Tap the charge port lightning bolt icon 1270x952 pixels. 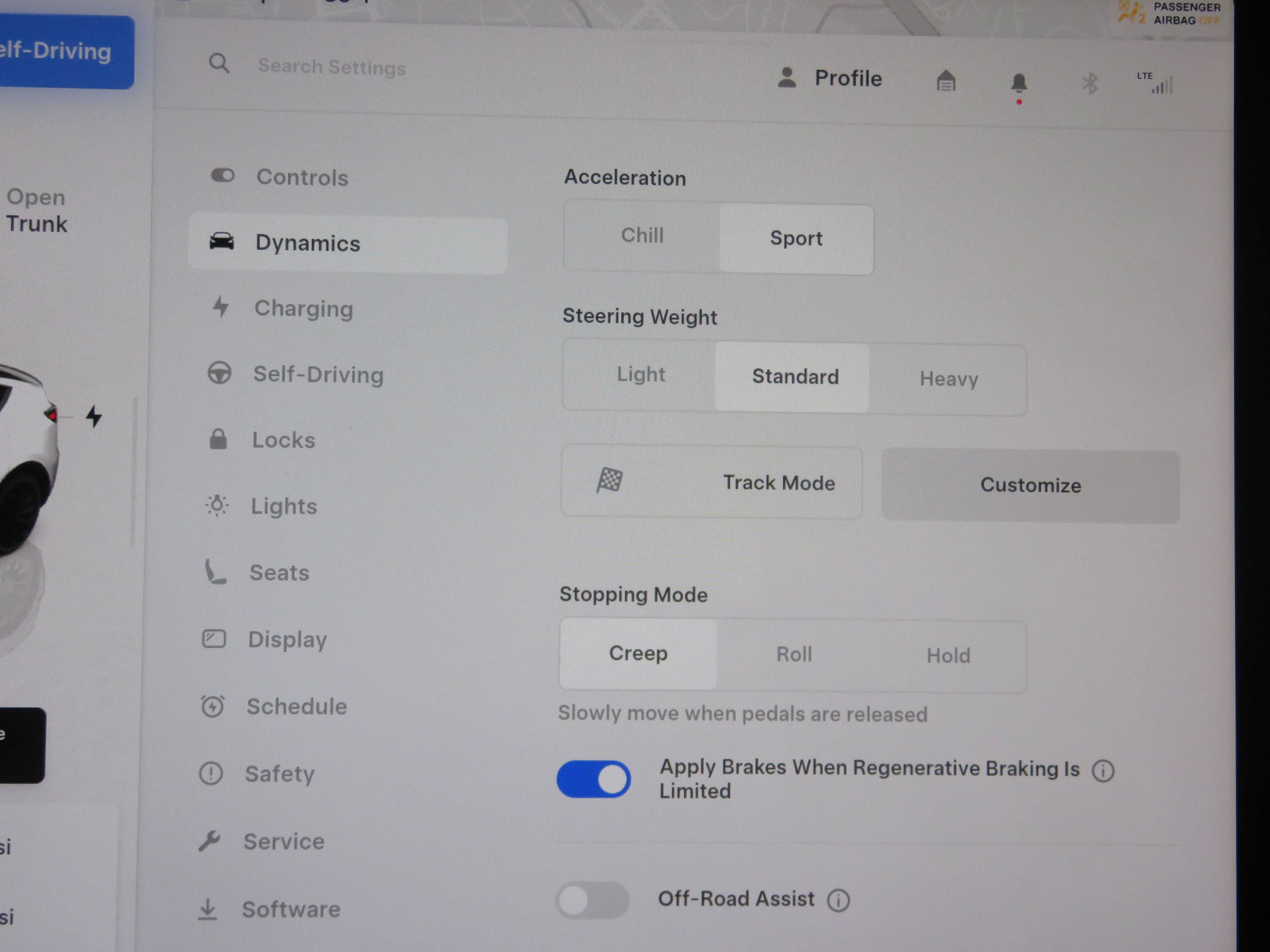coord(94,416)
